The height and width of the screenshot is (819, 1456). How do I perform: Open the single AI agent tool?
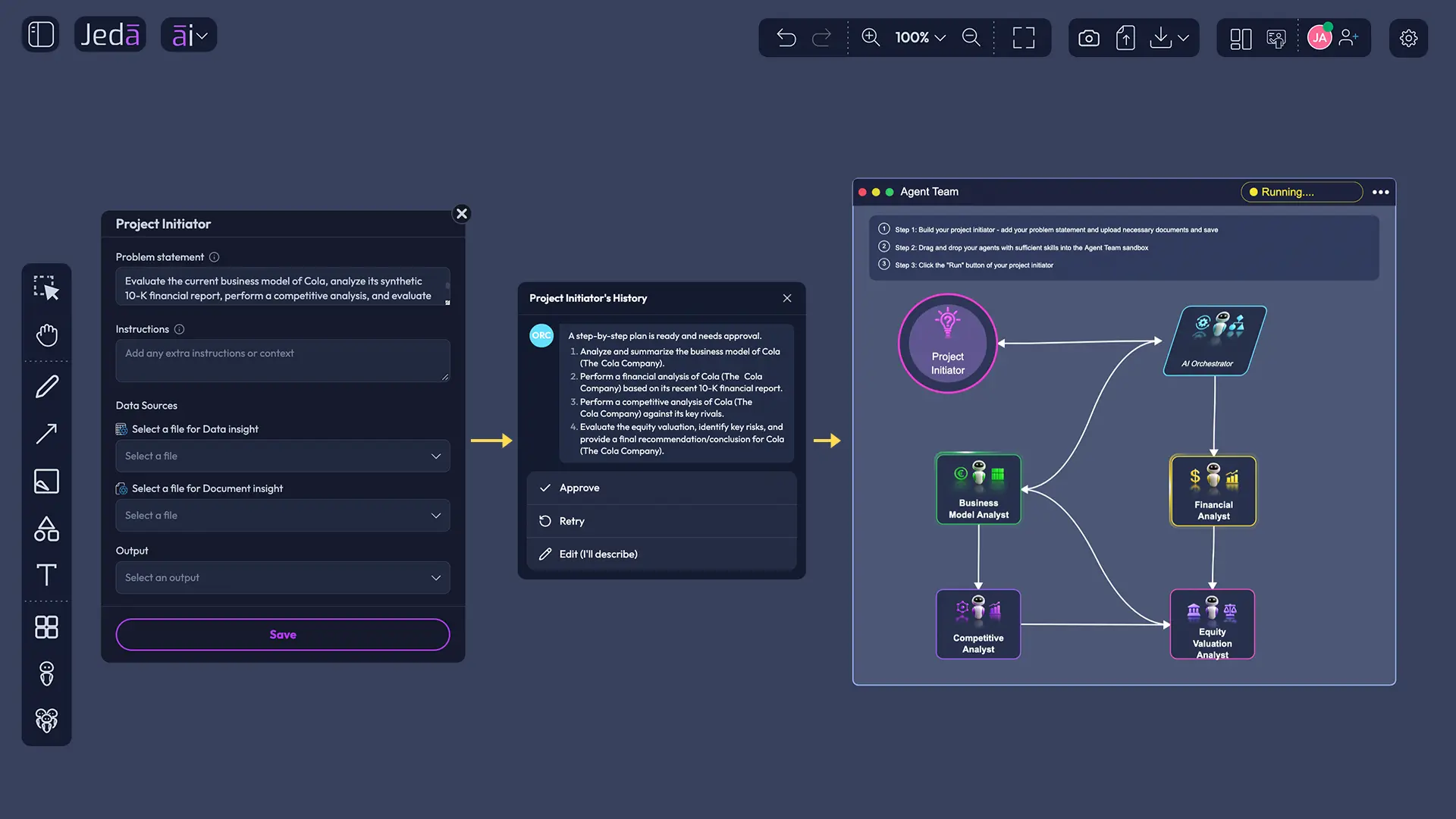46,673
